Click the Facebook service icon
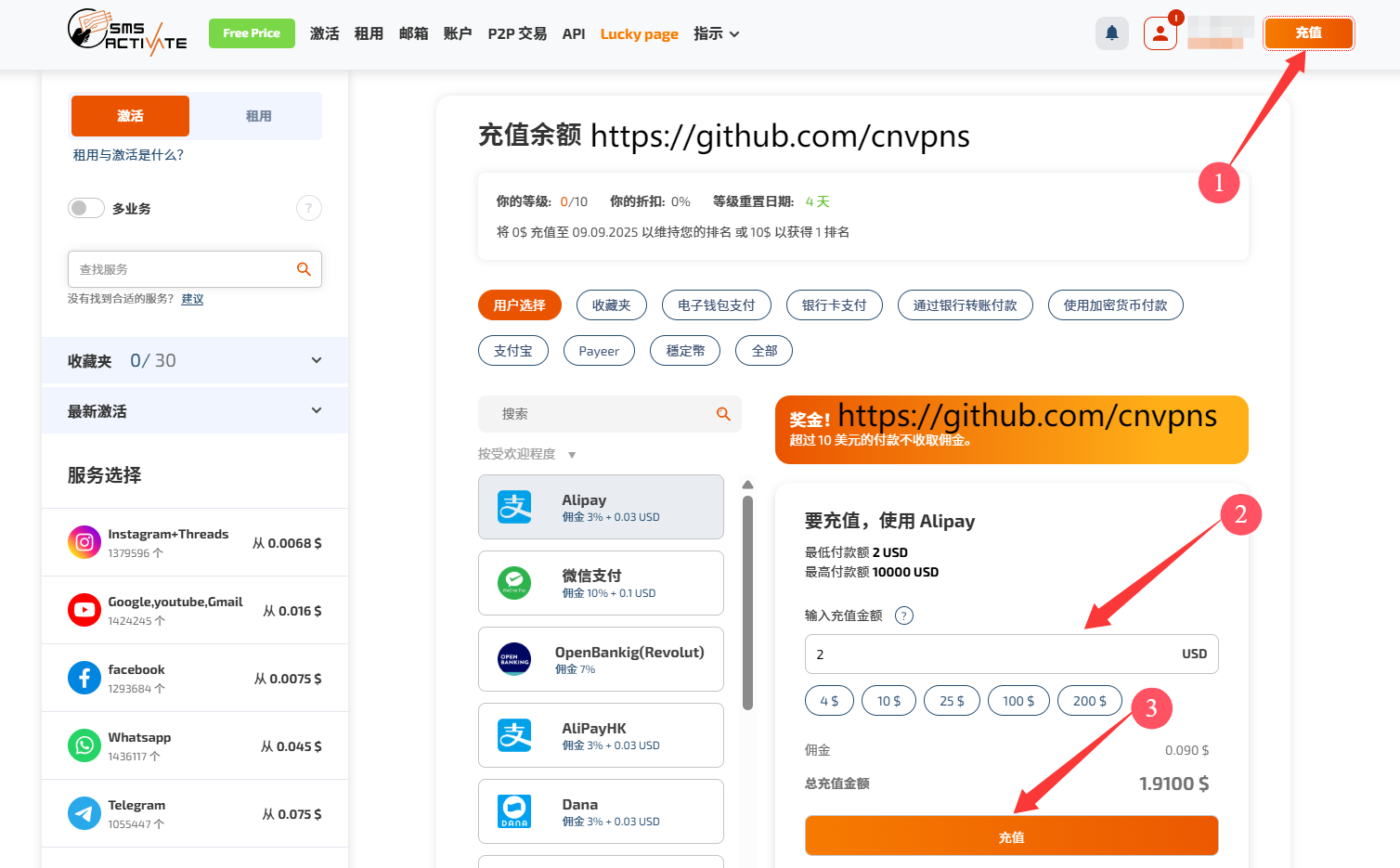This screenshot has width=1400, height=868. click(84, 678)
